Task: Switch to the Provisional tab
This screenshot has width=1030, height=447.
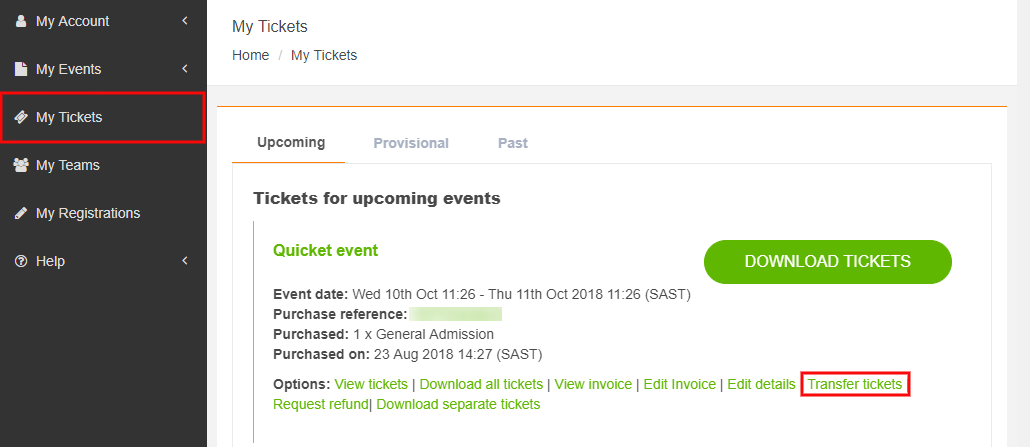Action: pyautogui.click(x=411, y=143)
